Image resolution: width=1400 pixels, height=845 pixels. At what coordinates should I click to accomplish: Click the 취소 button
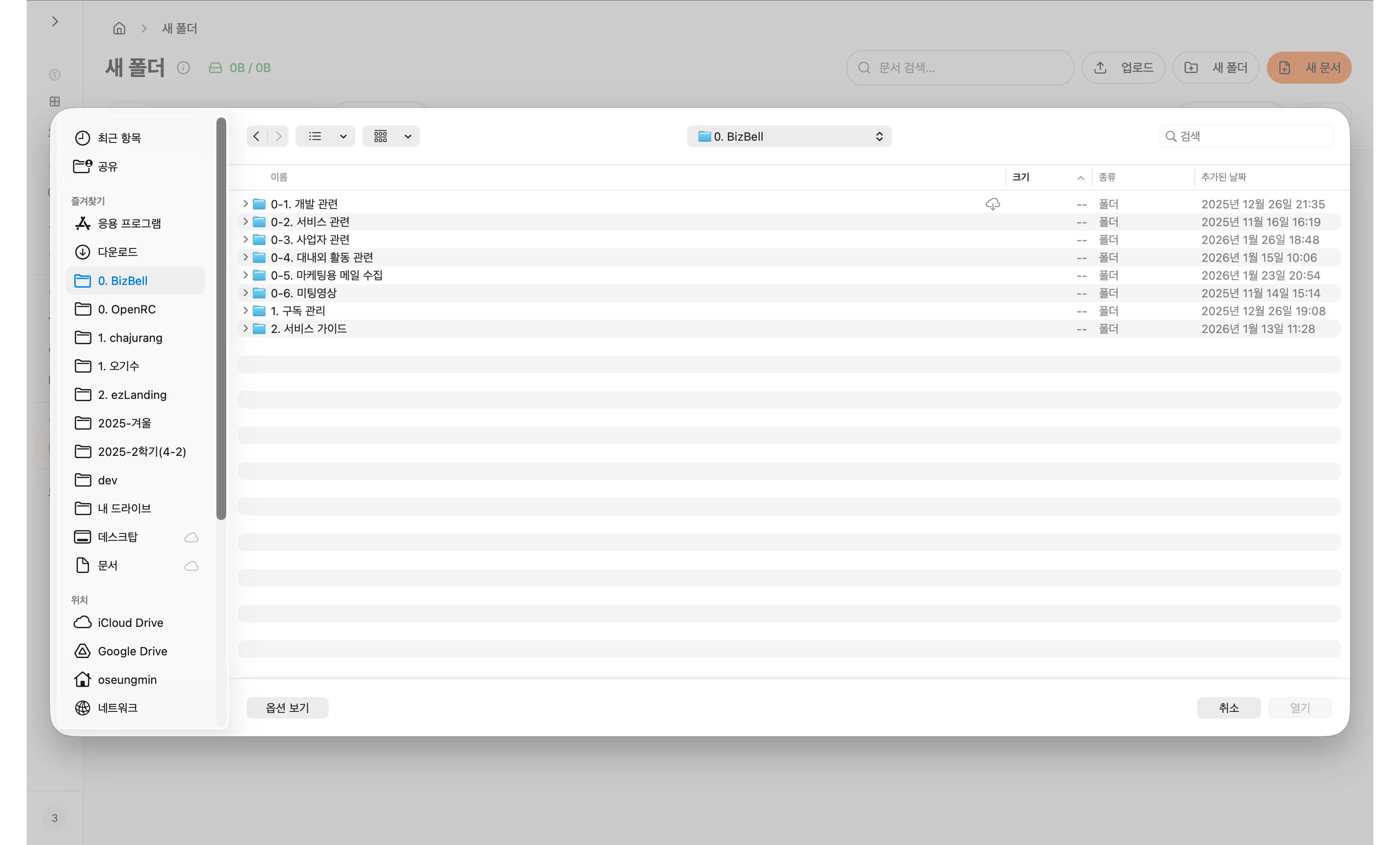coord(1229,708)
